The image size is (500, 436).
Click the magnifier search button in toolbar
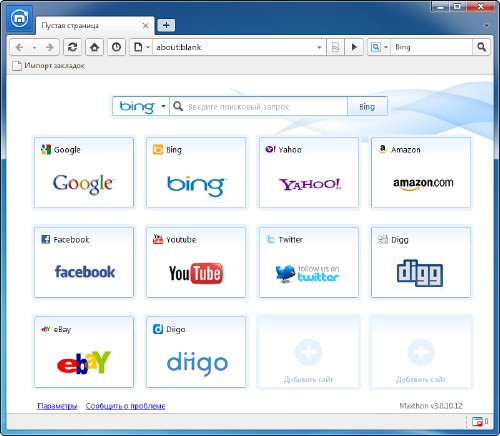pyautogui.click(x=481, y=47)
